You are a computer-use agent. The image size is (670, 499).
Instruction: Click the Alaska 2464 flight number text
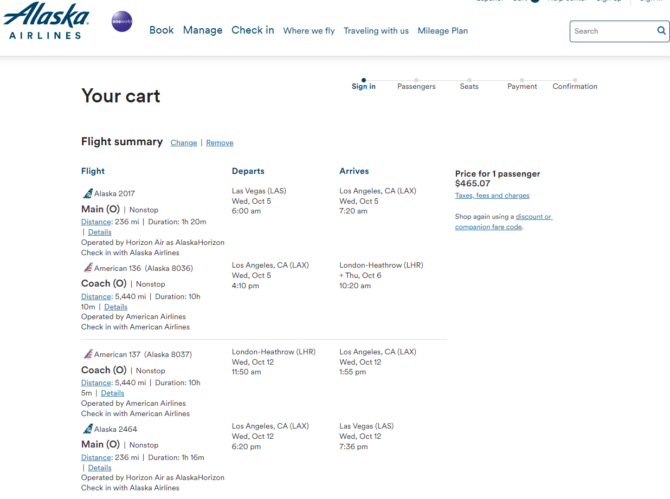[116, 429]
